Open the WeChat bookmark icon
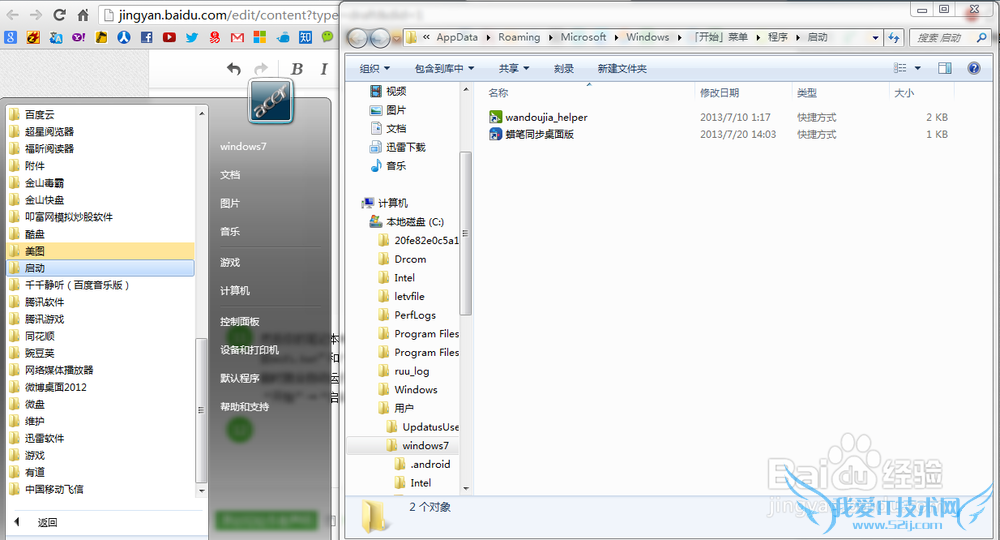This screenshot has height=540, width=1000. click(328, 37)
